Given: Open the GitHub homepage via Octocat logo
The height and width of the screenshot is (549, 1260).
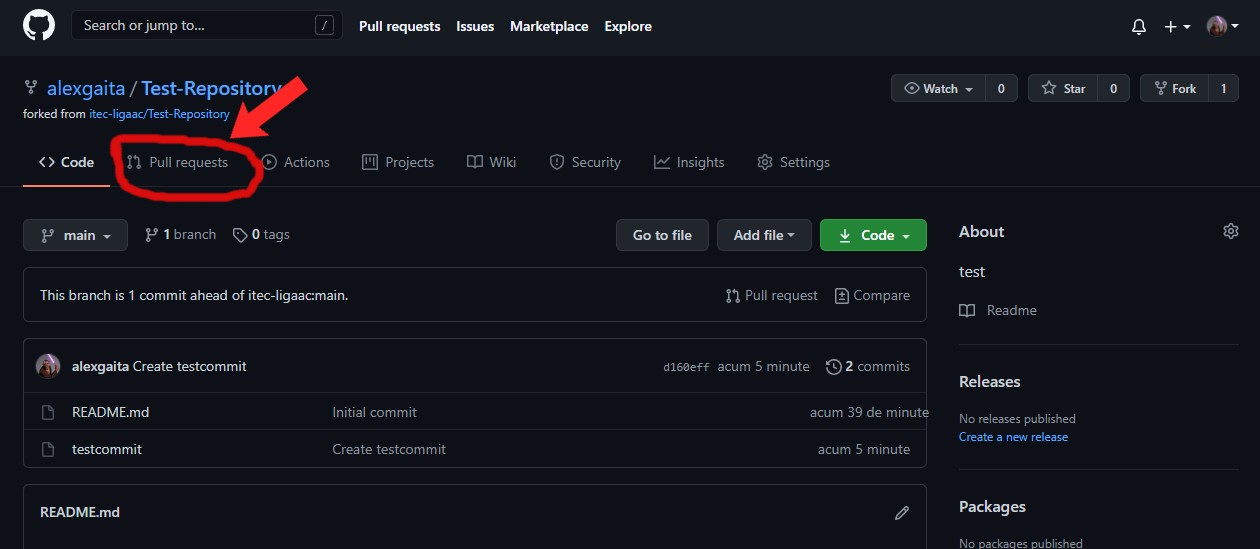Looking at the screenshot, I should (x=38, y=26).
